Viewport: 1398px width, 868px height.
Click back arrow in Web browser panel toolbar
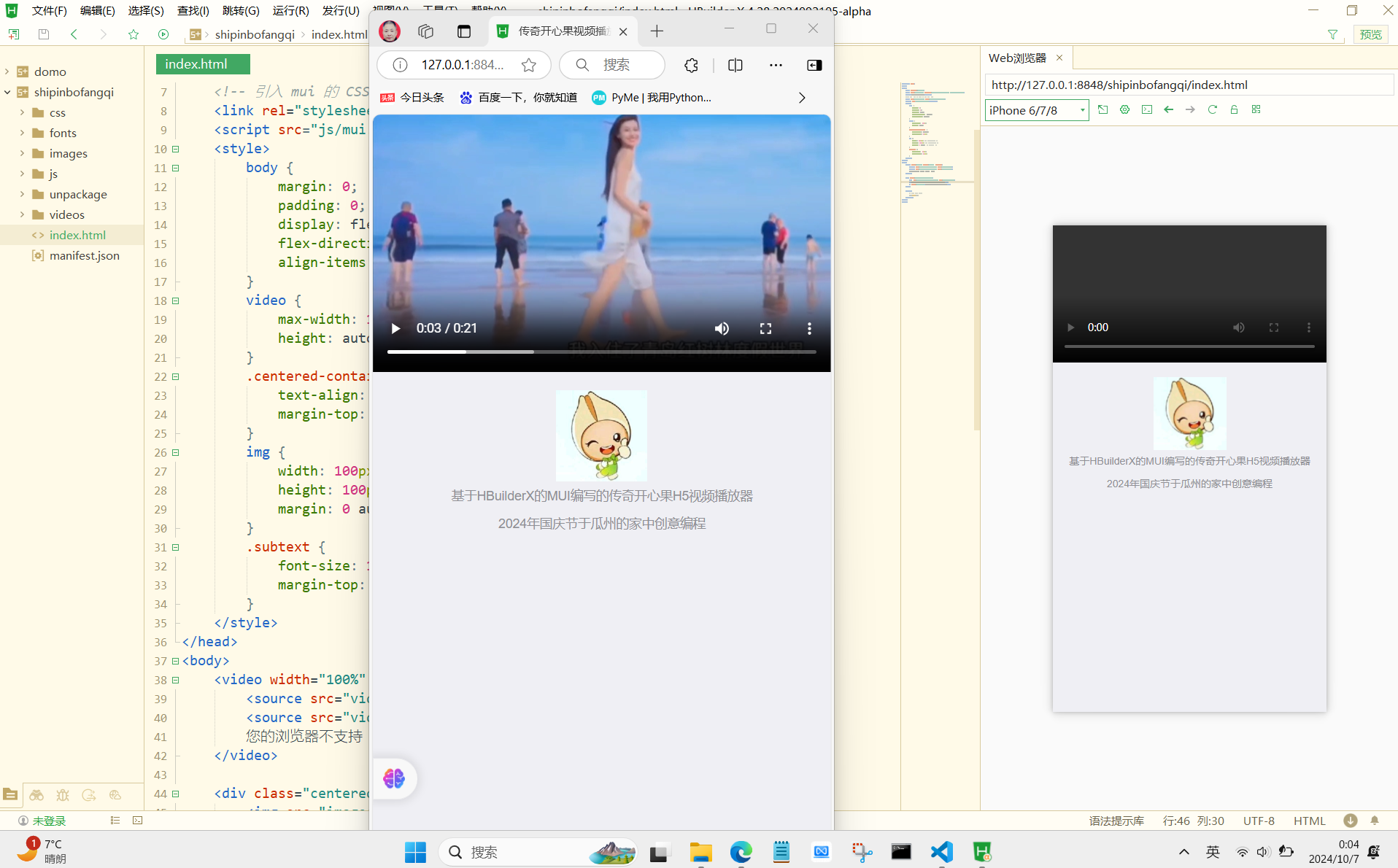1168,109
